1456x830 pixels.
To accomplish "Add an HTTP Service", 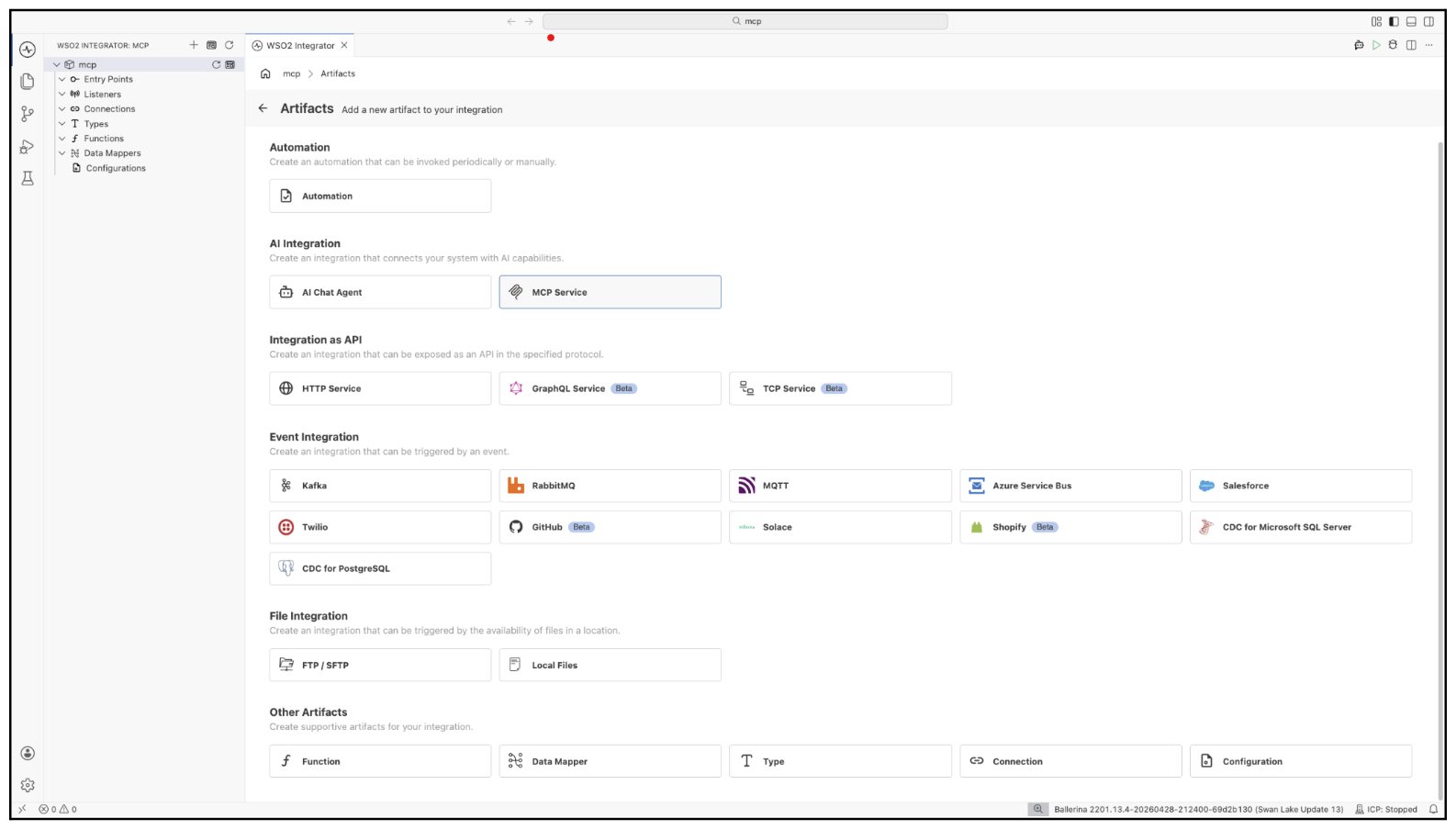I will coord(380,388).
